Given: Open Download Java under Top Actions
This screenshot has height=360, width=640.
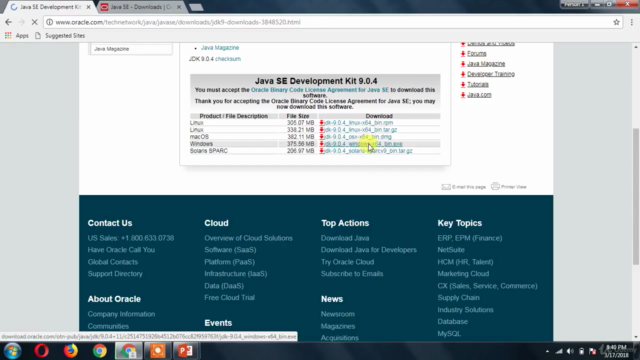Looking at the screenshot, I should (345, 238).
